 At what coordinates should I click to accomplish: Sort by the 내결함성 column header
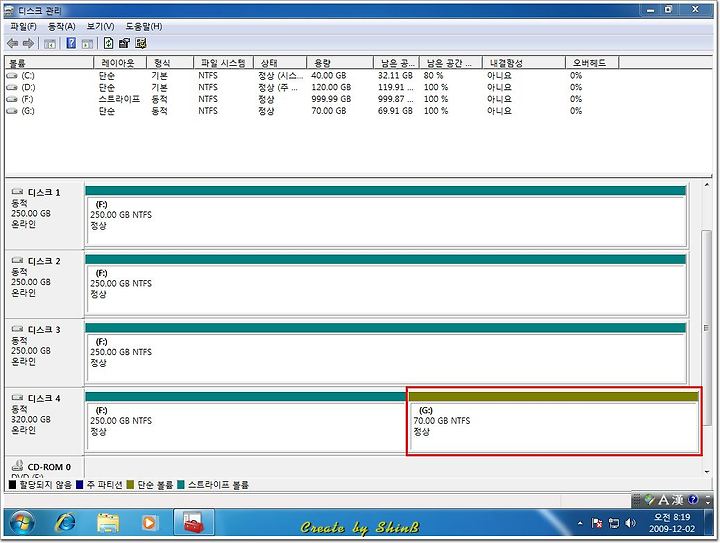[523, 63]
